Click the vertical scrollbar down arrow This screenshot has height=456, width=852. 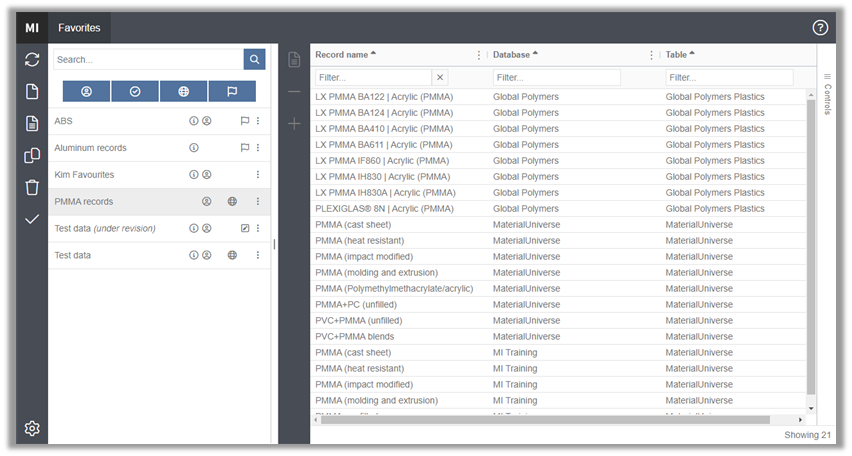point(811,408)
